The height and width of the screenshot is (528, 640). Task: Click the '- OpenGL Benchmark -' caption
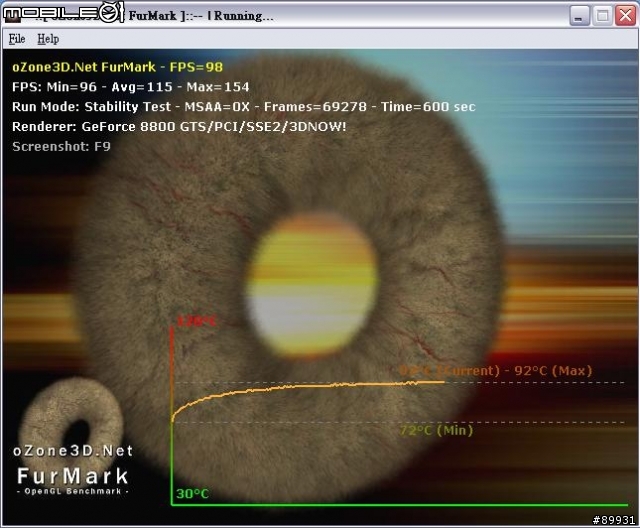pos(73,491)
